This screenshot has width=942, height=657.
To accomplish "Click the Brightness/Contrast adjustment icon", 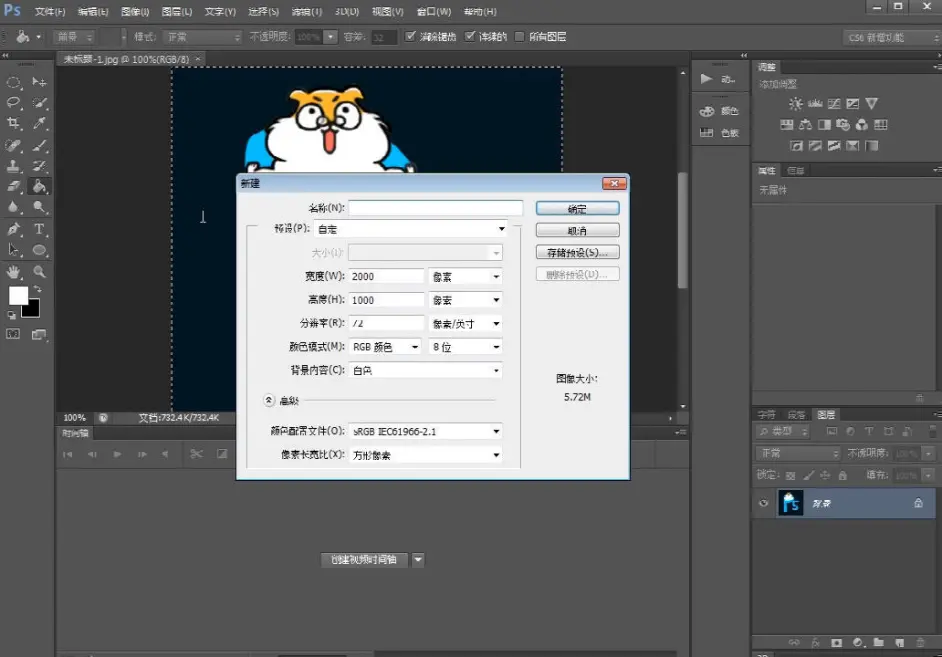I will (795, 104).
